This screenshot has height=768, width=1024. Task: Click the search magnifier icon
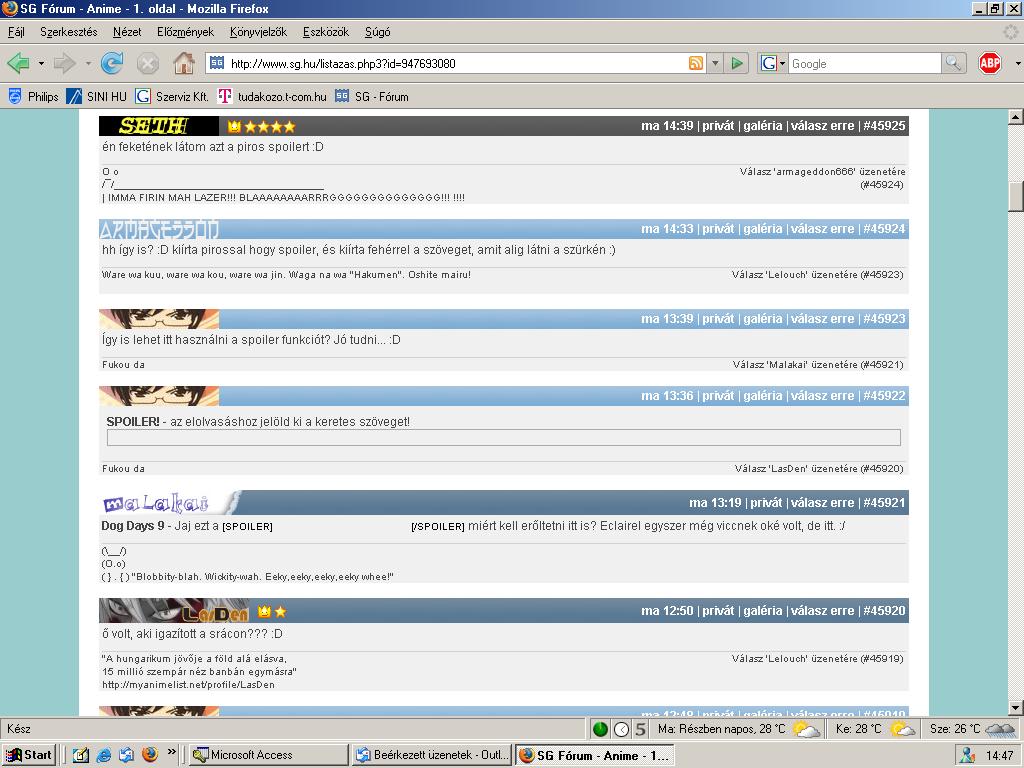click(953, 63)
